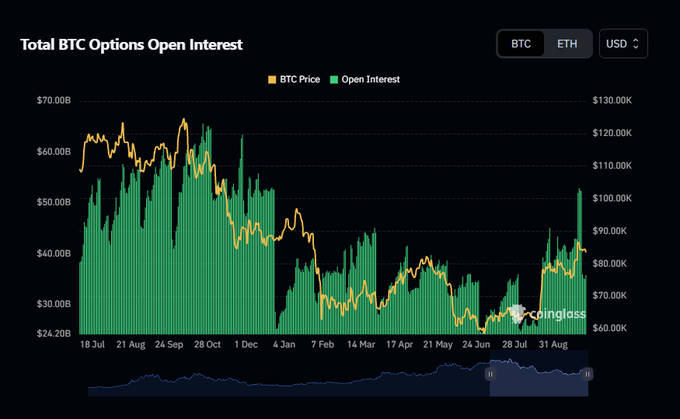This screenshot has height=419, width=680.
Task: Click the '$24.20B' left axis value
Action: [54, 333]
